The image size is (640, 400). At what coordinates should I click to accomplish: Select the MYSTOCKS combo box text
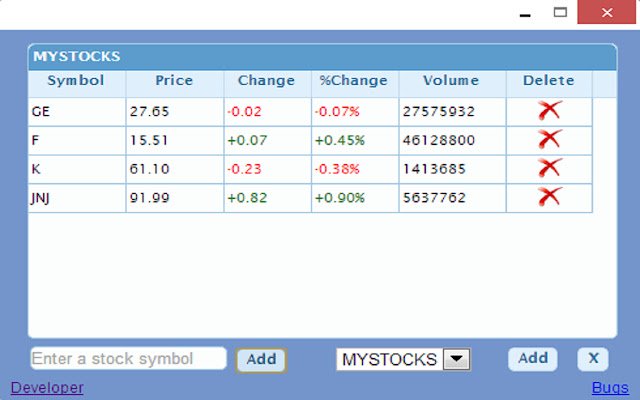tap(390, 360)
